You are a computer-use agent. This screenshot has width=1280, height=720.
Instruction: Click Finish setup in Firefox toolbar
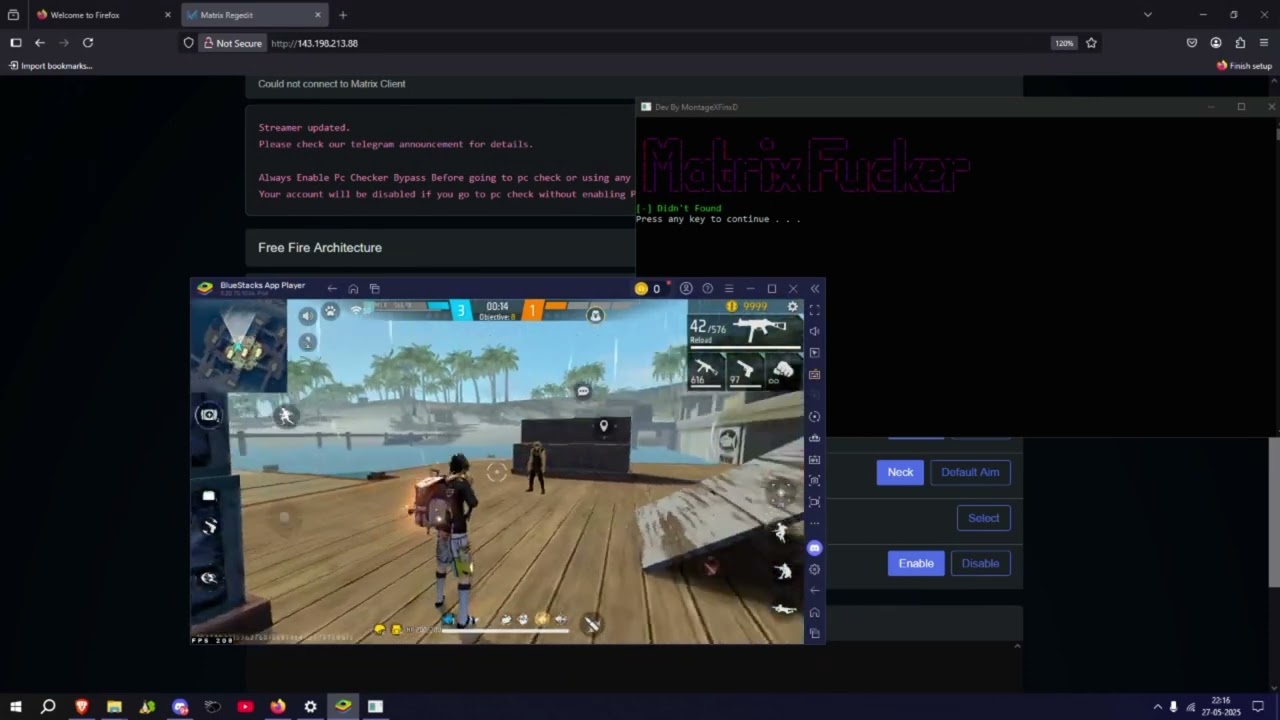click(x=1244, y=66)
